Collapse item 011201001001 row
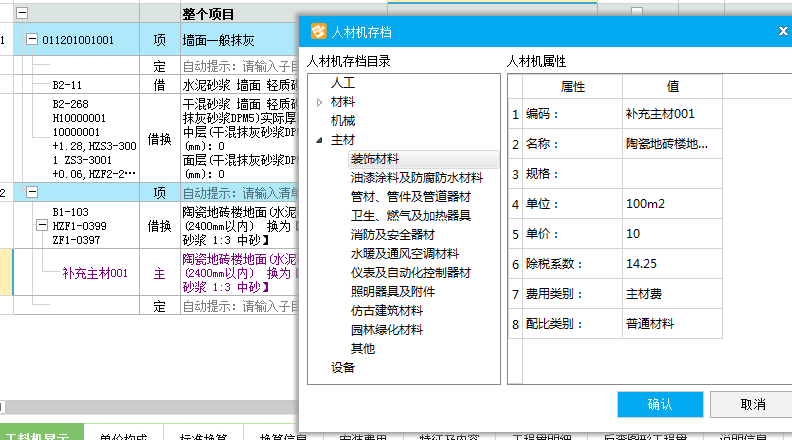Viewport: 792px width, 440px height. point(32,39)
